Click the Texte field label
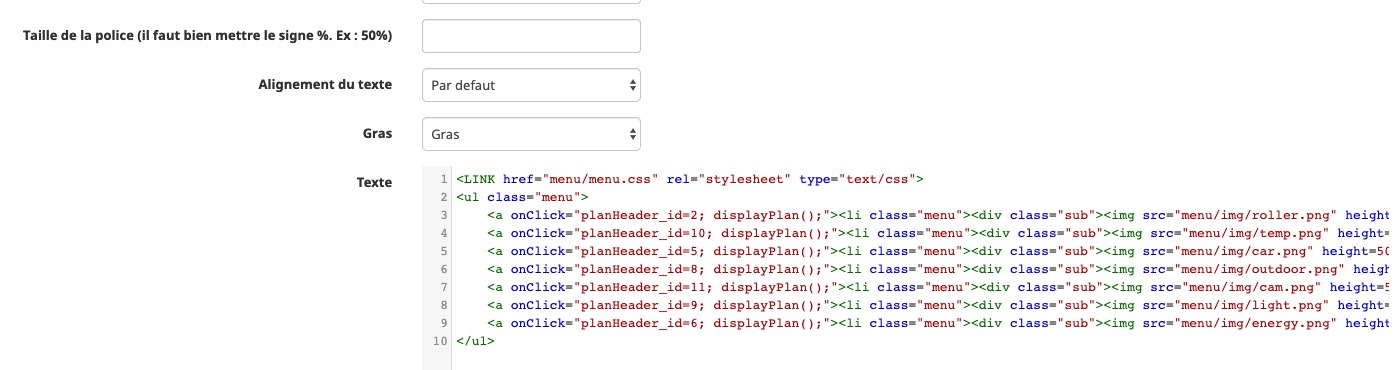Image resolution: width=1398 pixels, height=370 pixels. (374, 183)
